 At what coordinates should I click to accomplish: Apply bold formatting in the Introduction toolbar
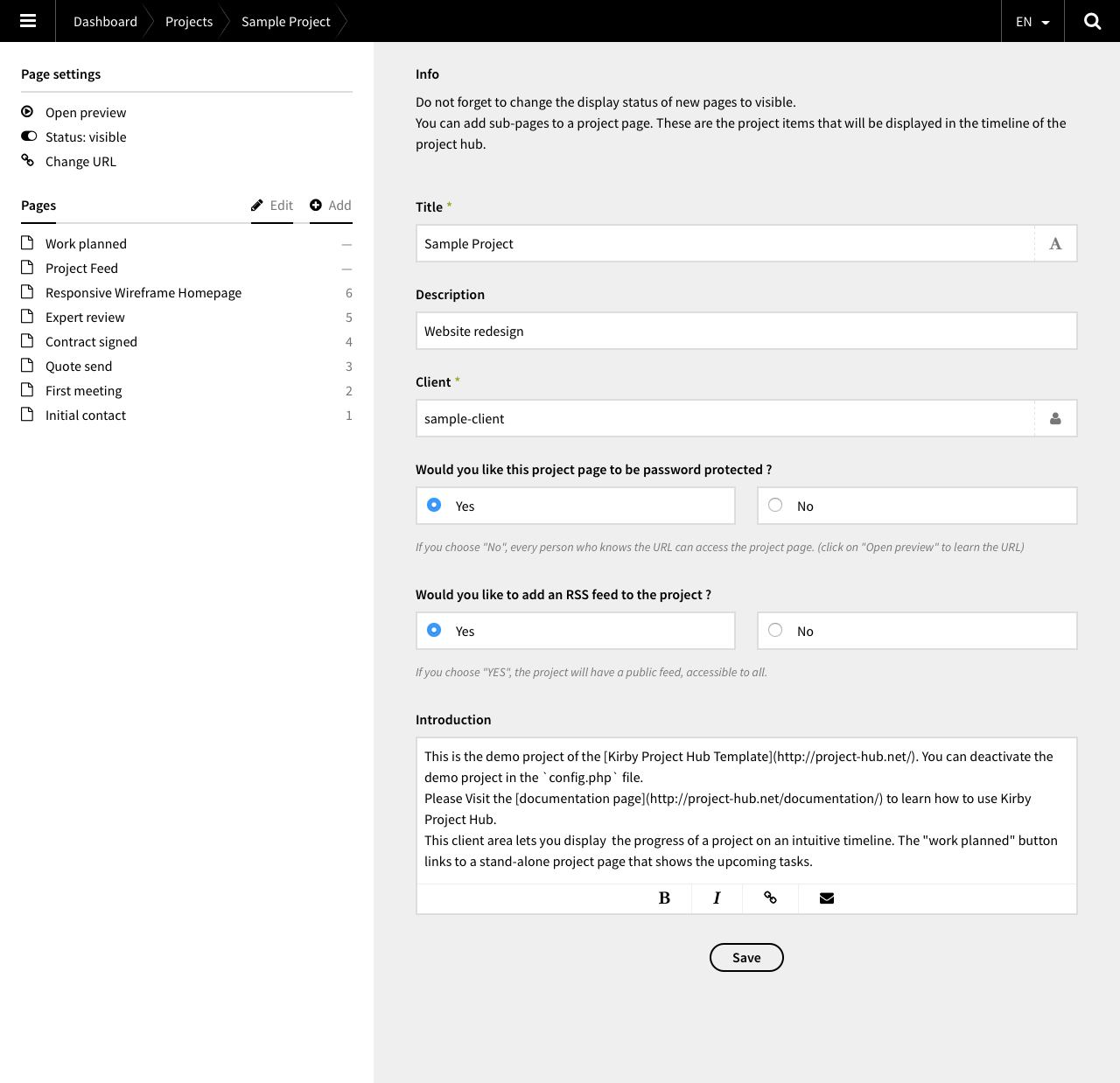click(x=664, y=898)
